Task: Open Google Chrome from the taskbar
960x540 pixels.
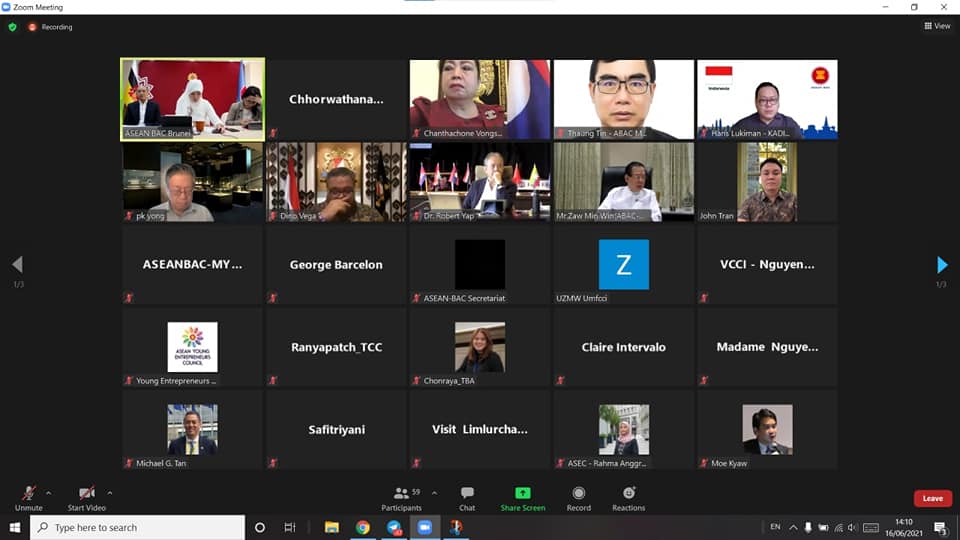Action: coord(362,527)
